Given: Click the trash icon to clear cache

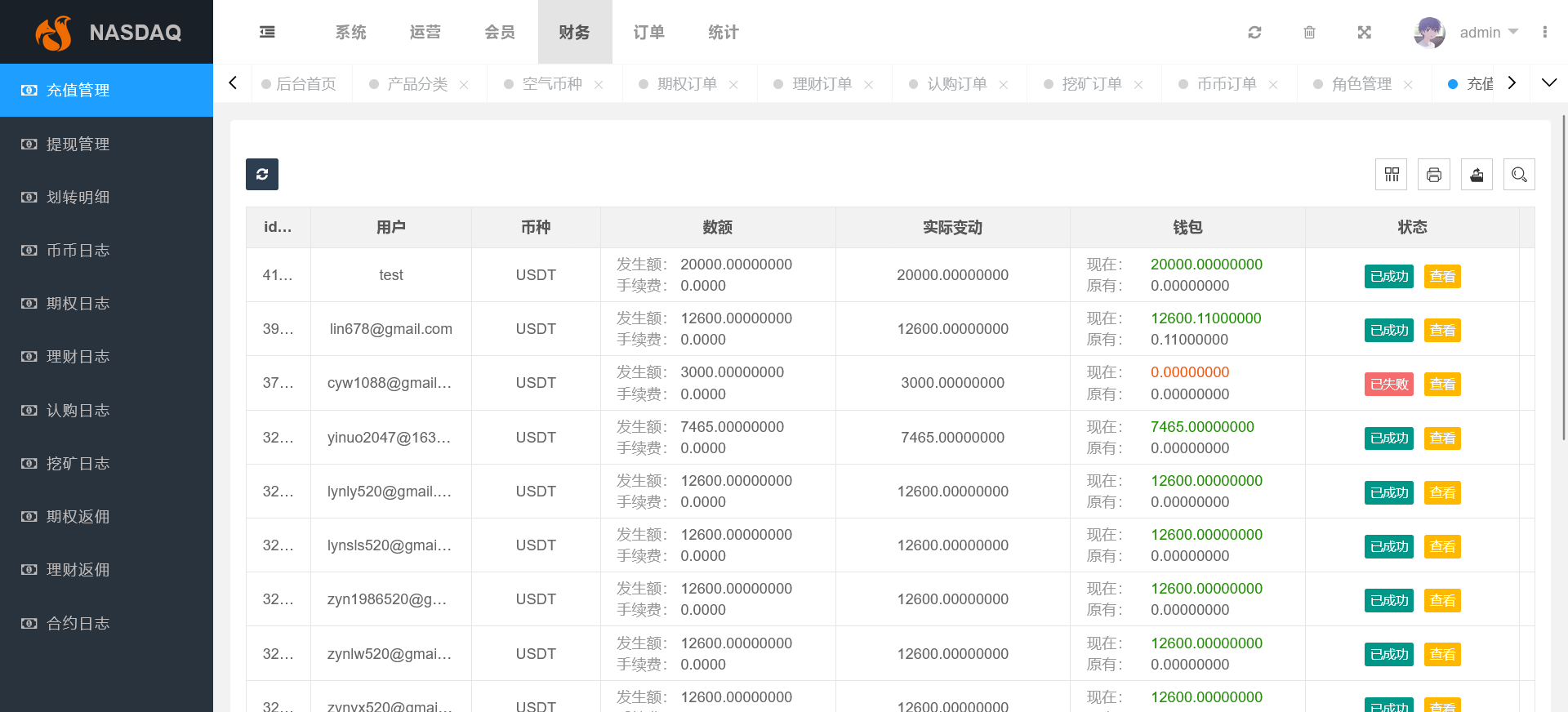Looking at the screenshot, I should 1309,33.
